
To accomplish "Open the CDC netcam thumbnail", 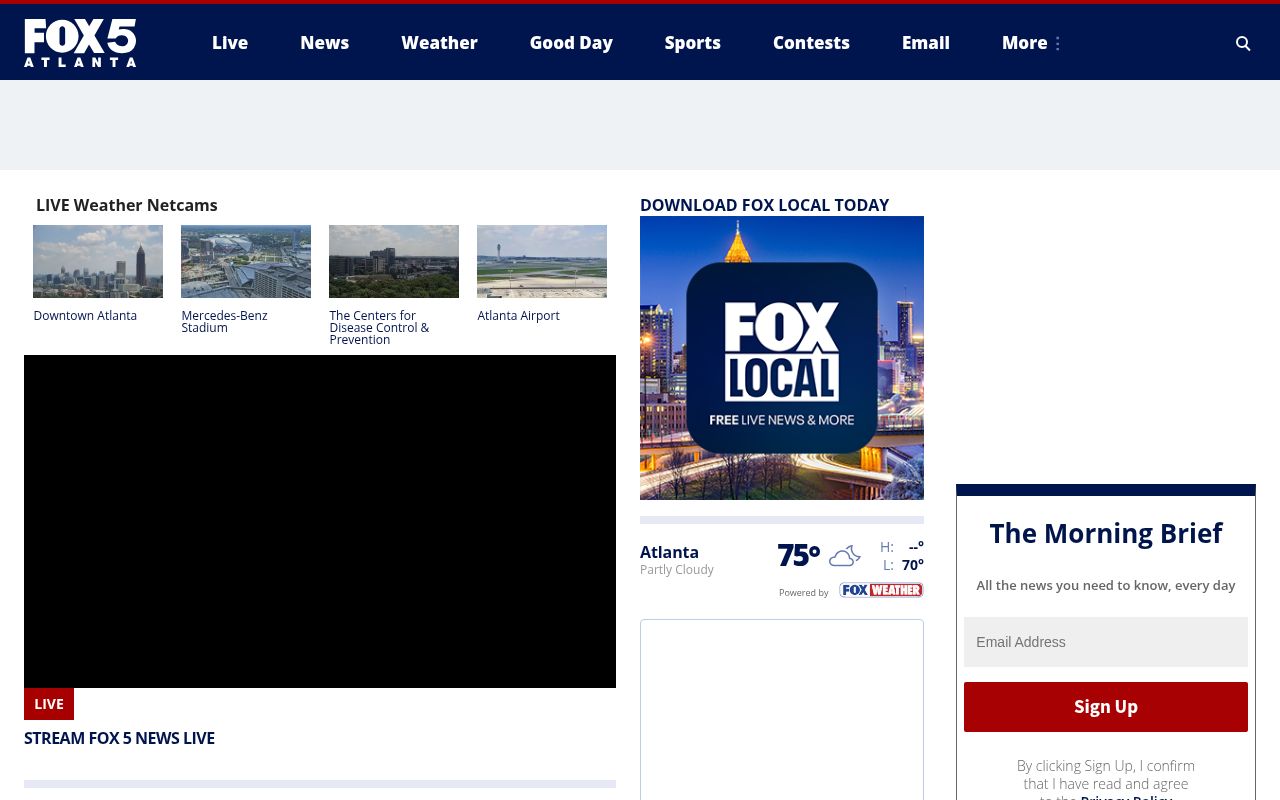I will pos(394,261).
